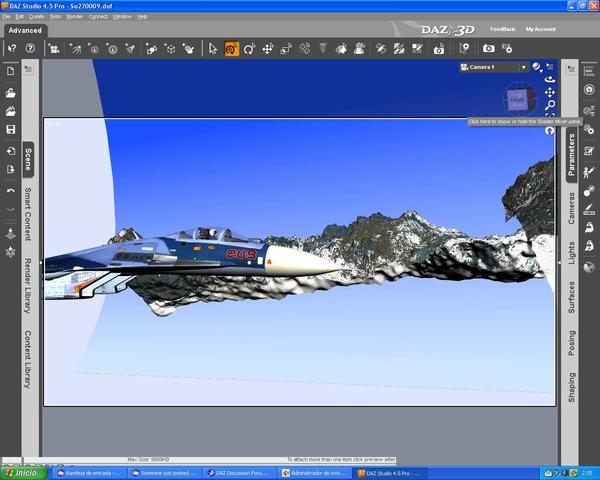Open the Posing pane tab
Screen dimensions: 600x480
coord(571,343)
